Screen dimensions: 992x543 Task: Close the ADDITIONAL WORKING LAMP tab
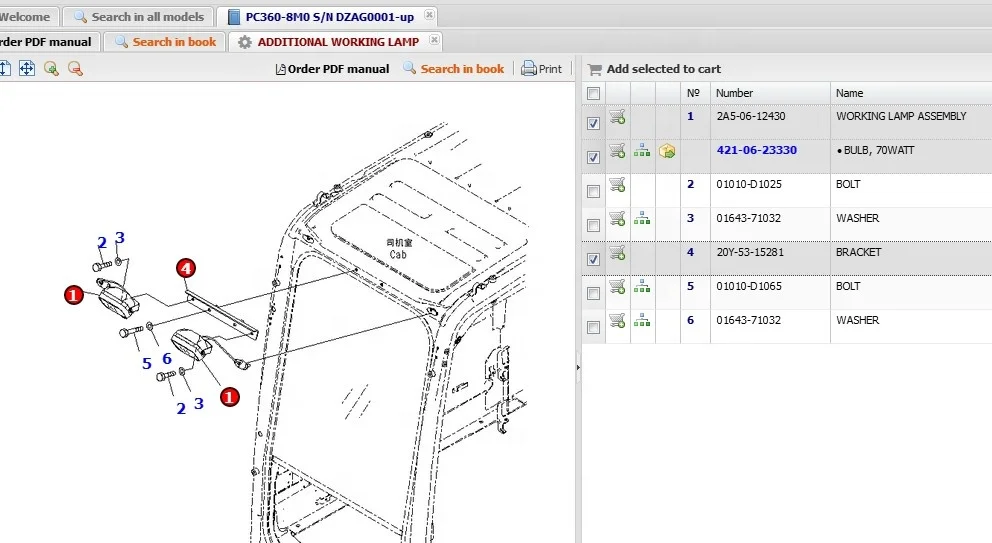click(434, 39)
